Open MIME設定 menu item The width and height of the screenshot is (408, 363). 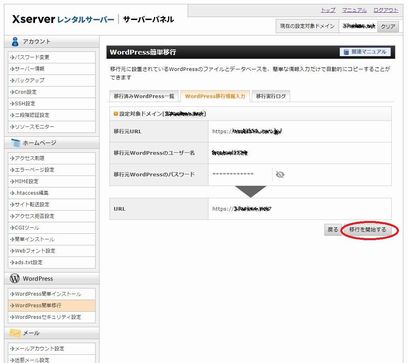(x=52, y=181)
